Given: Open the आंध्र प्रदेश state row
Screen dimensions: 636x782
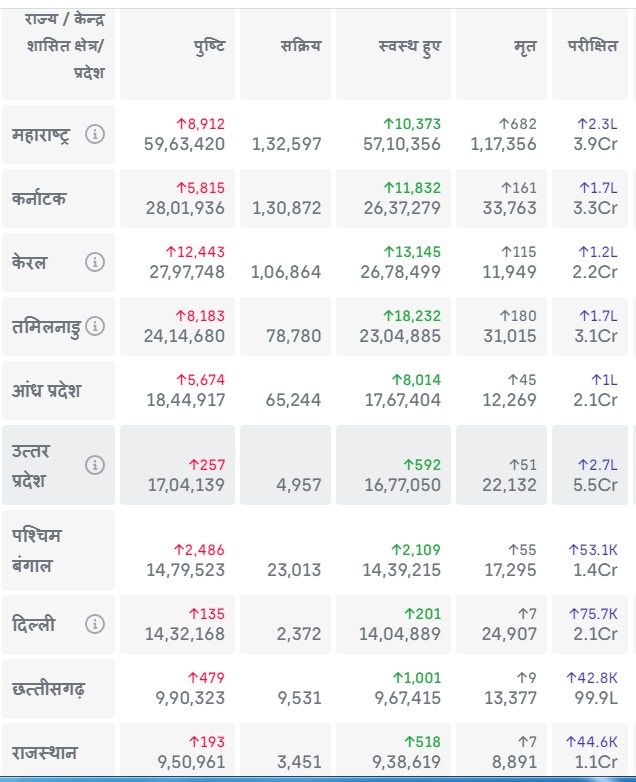Looking at the screenshot, I should click(x=46, y=390).
